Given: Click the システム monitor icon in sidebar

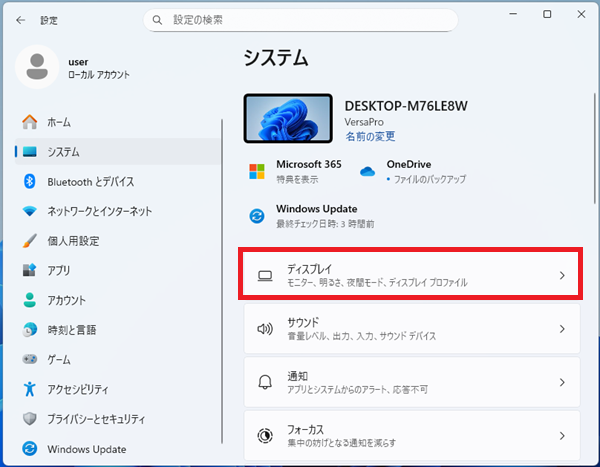Looking at the screenshot, I should (30, 152).
